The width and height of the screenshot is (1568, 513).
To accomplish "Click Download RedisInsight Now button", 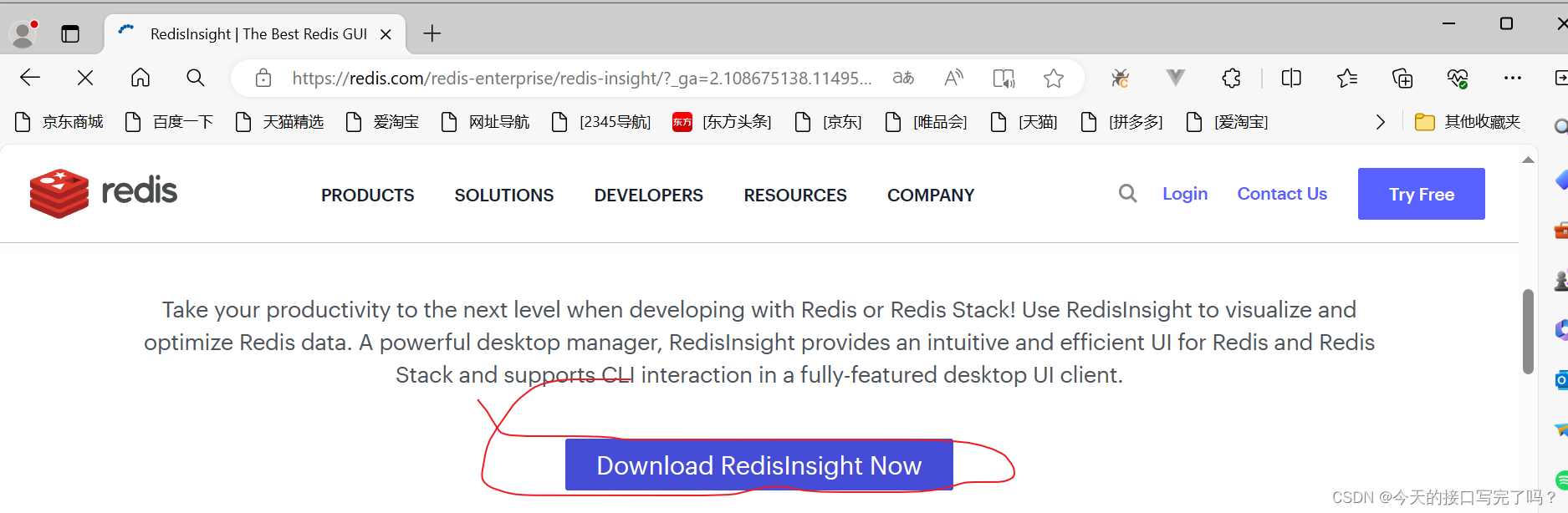I will (759, 465).
